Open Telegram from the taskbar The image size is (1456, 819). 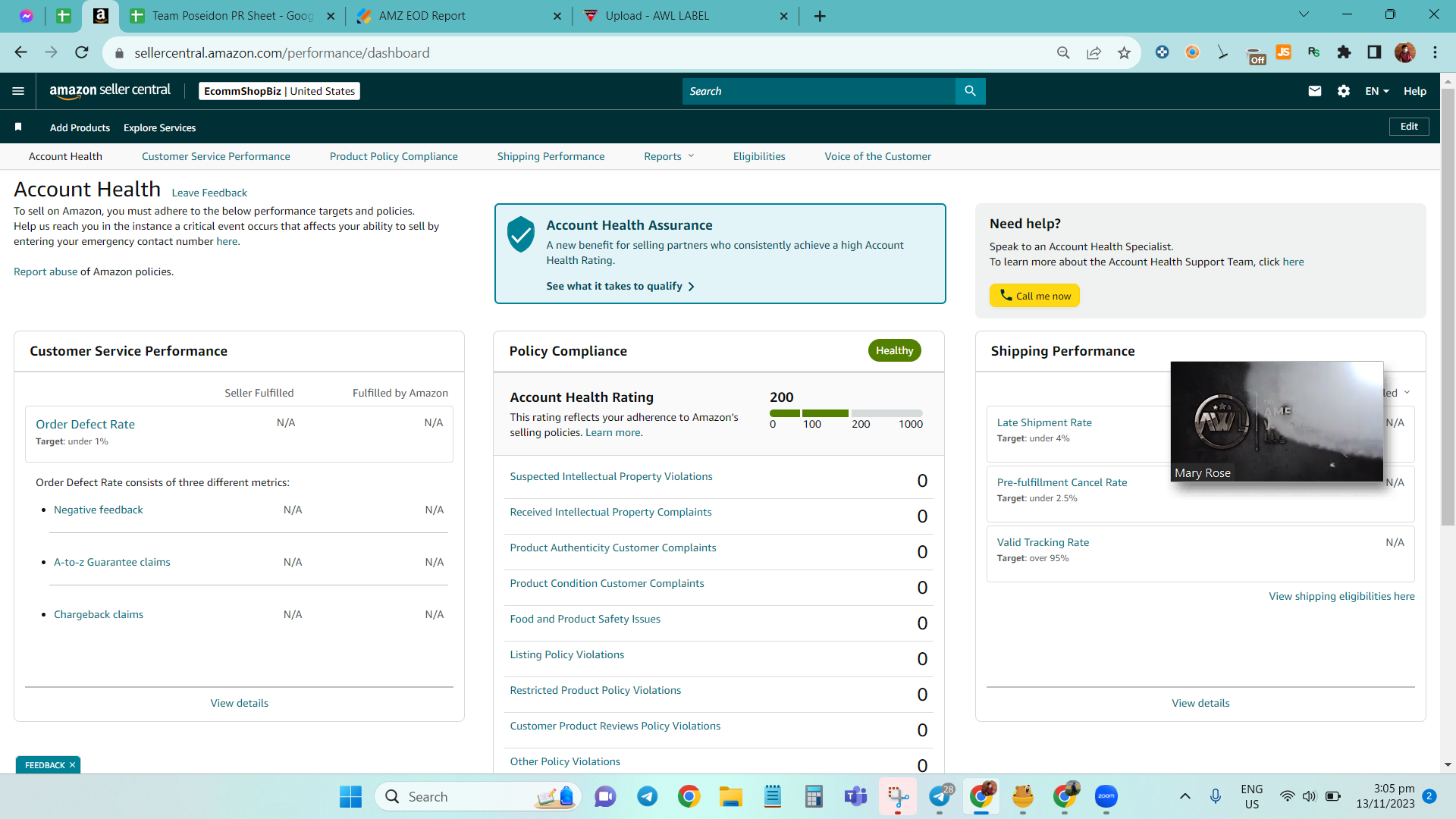point(647,796)
